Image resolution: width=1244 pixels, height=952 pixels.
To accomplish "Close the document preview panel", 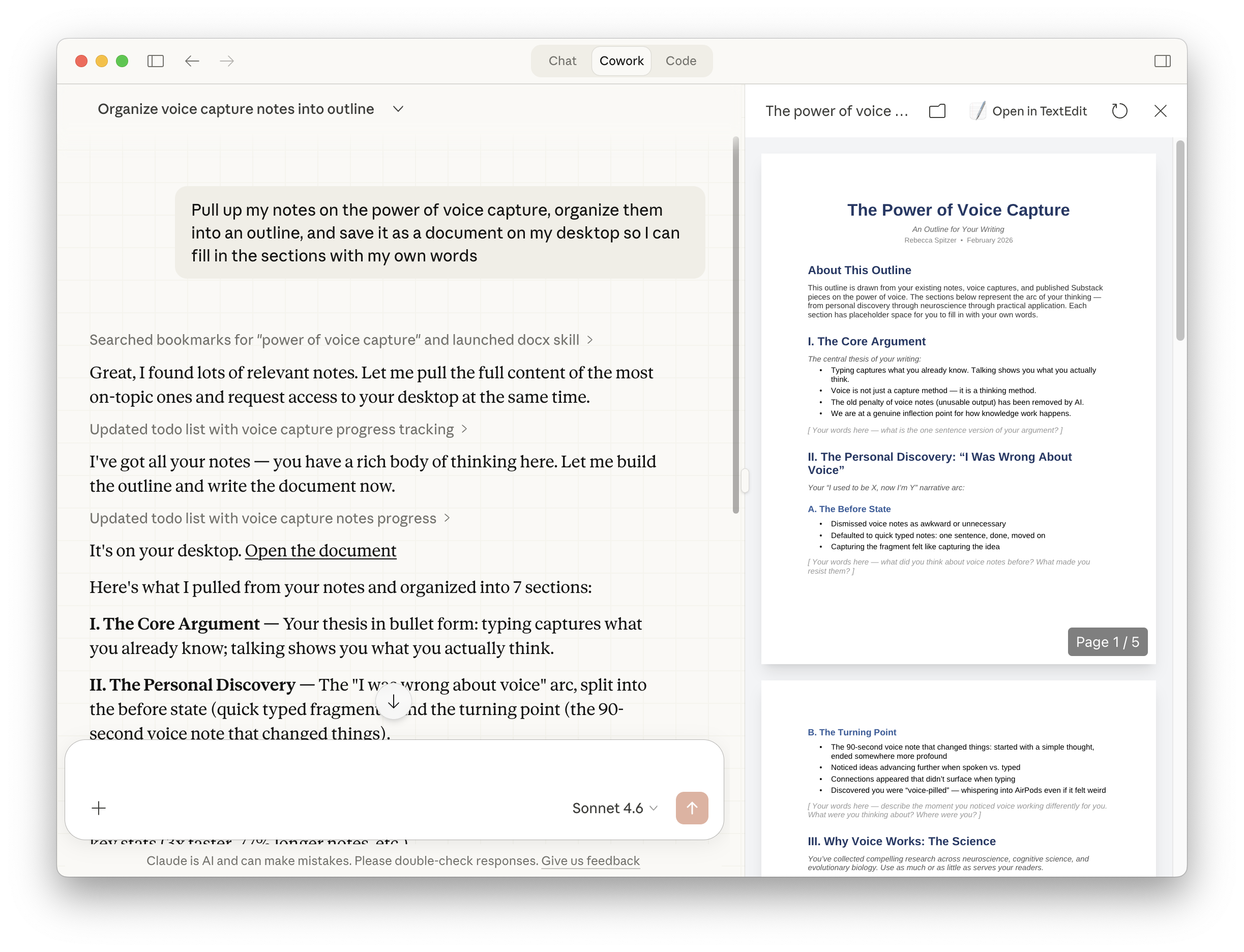I will [1161, 111].
